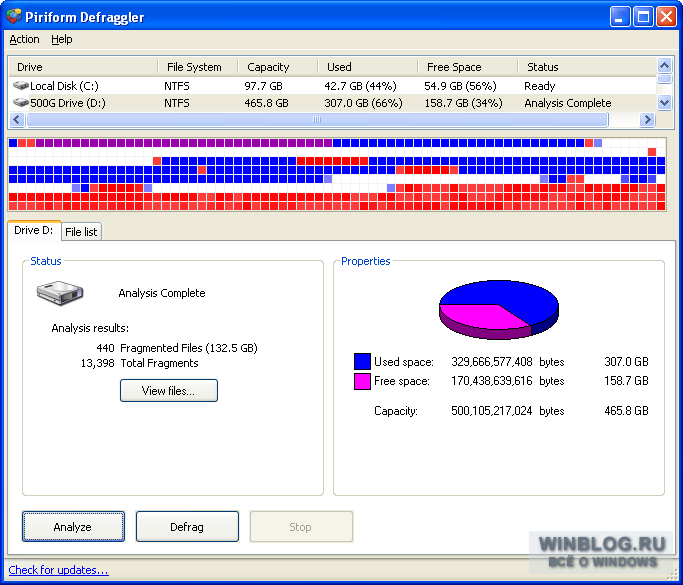This screenshot has width=683, height=585.
Task: Select the Local Disk (C:) row
Action: click(x=332, y=86)
